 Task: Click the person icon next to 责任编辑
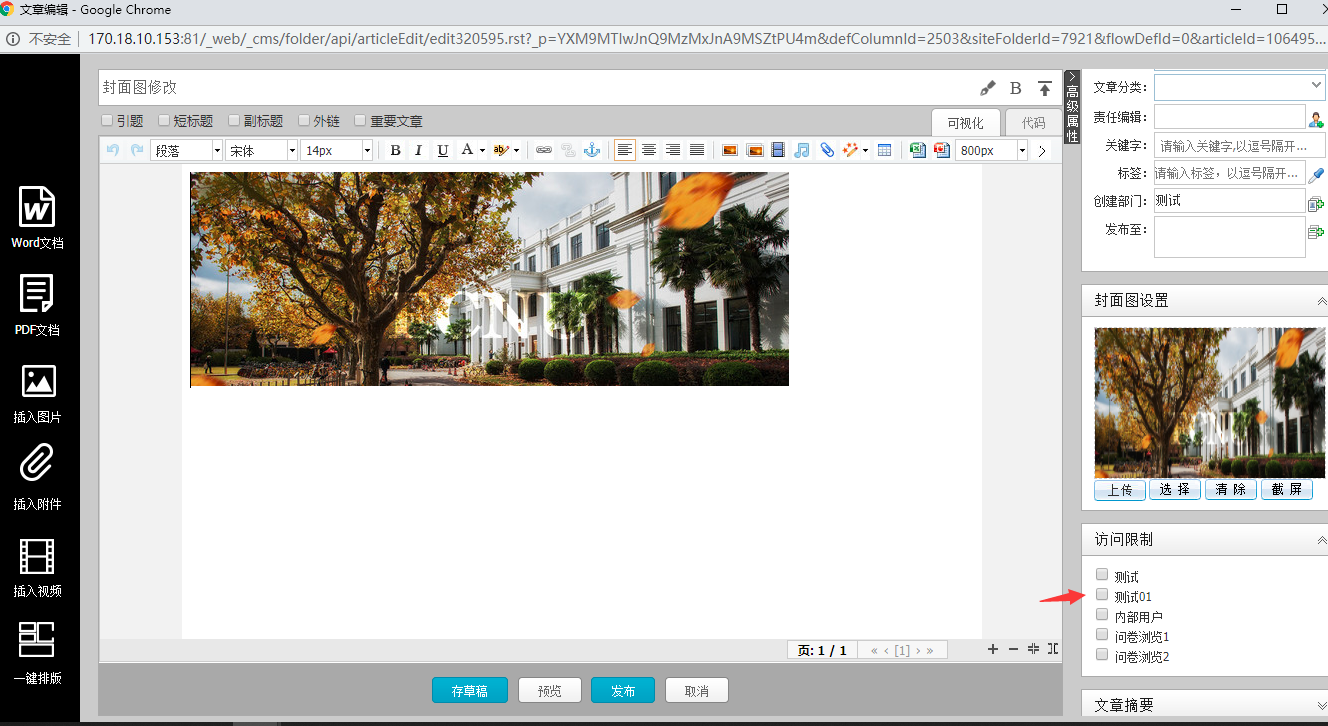tap(1316, 118)
